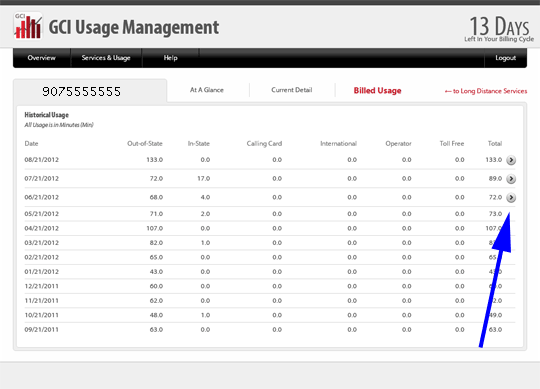Viewport: 540px width, 389px height.
Task: Click Total value 89.0
Action: click(x=495, y=179)
